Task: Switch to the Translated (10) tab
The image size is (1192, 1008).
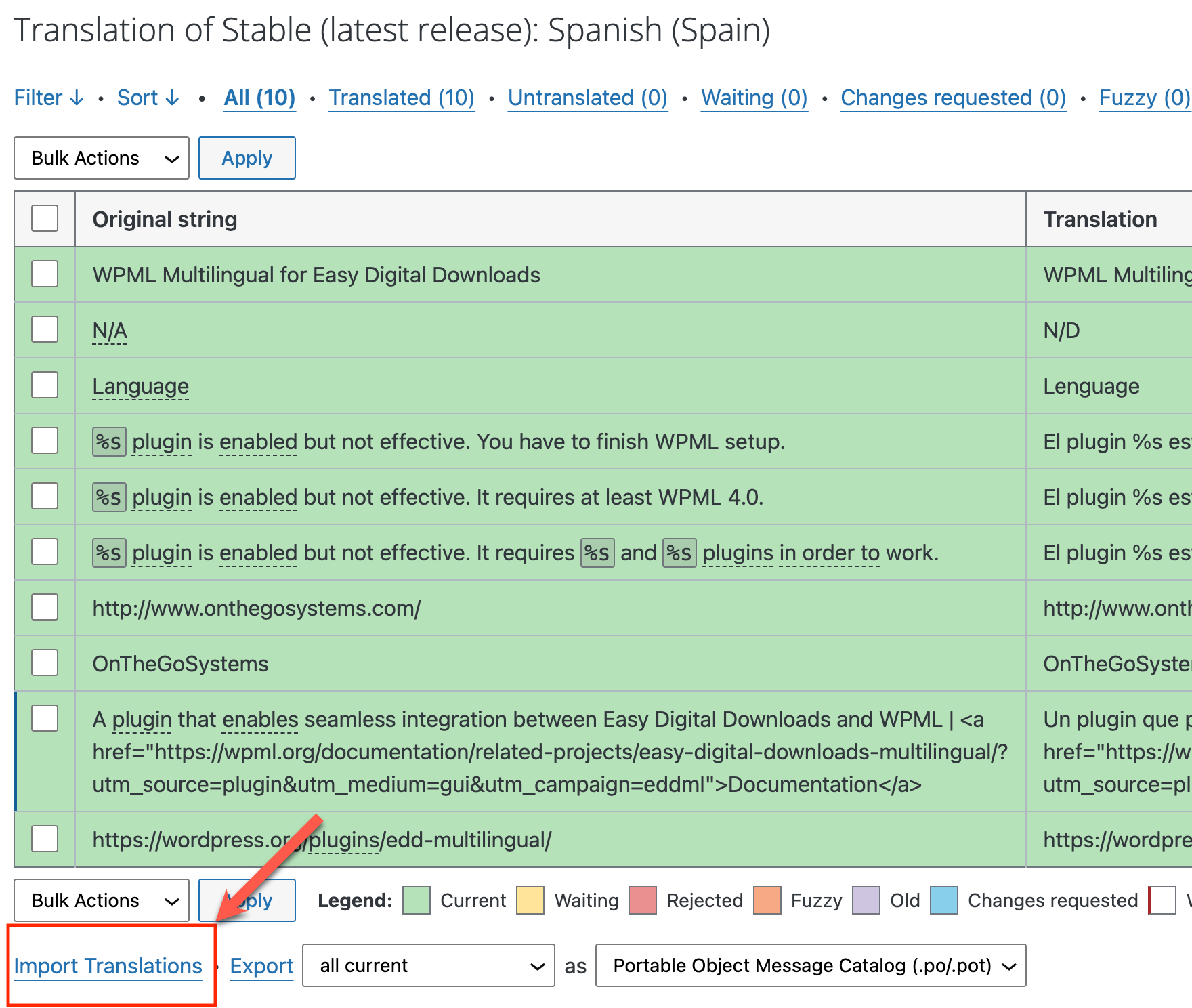Action: 401,98
